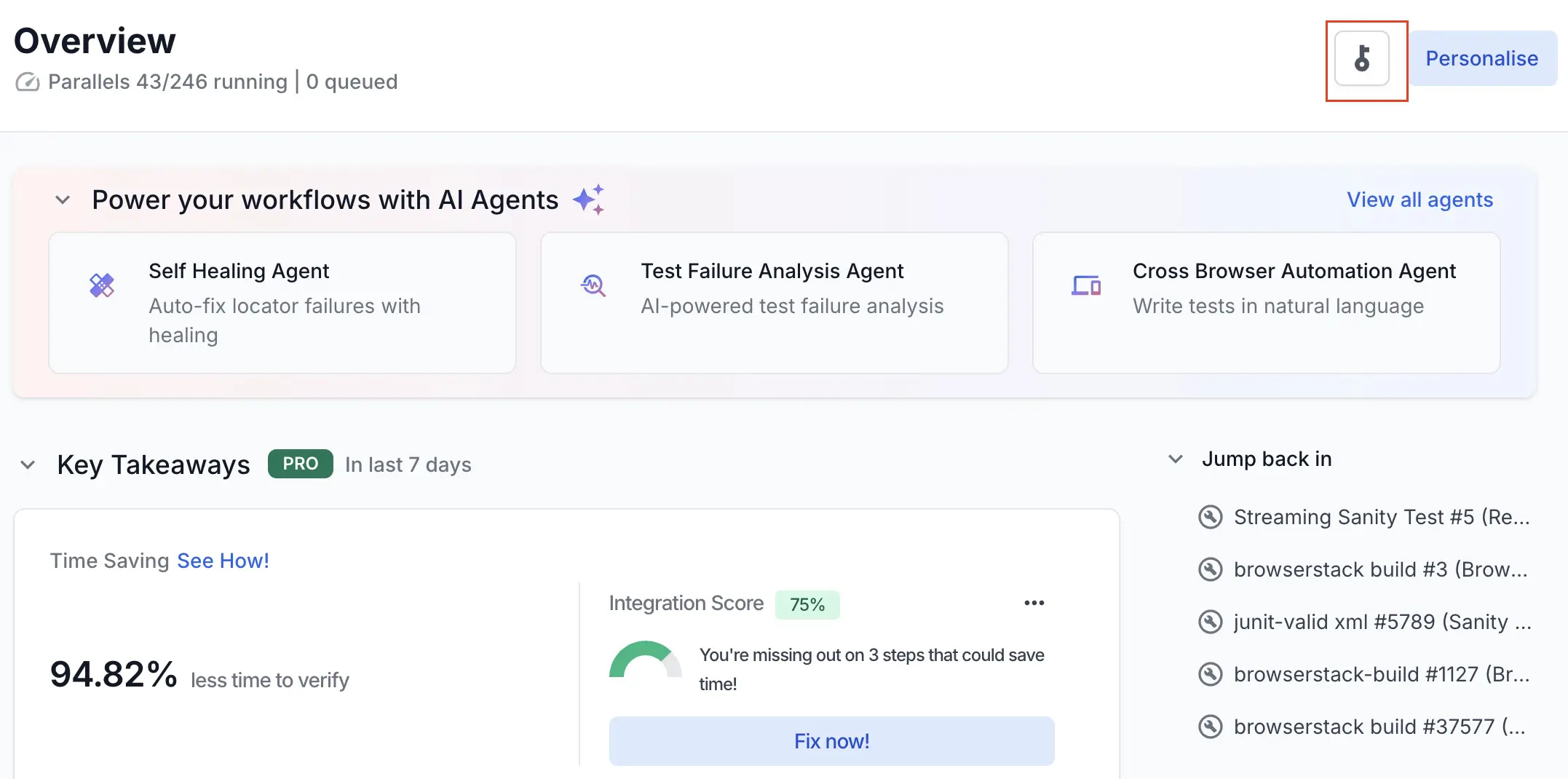Collapse the AI Agents section chevron
The image size is (1568, 779).
62,199
